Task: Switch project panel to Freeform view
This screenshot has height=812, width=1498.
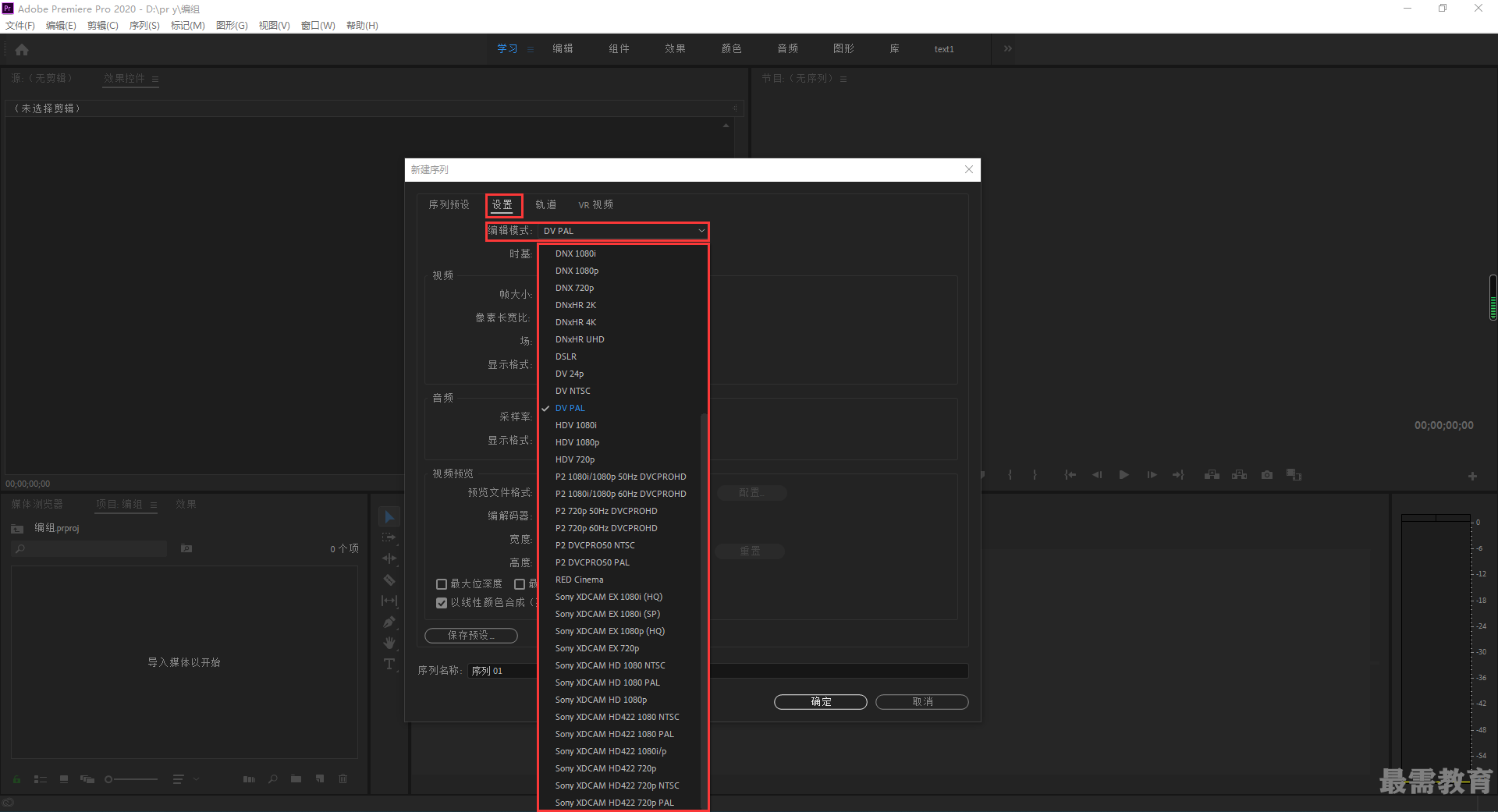Action: pos(87,778)
